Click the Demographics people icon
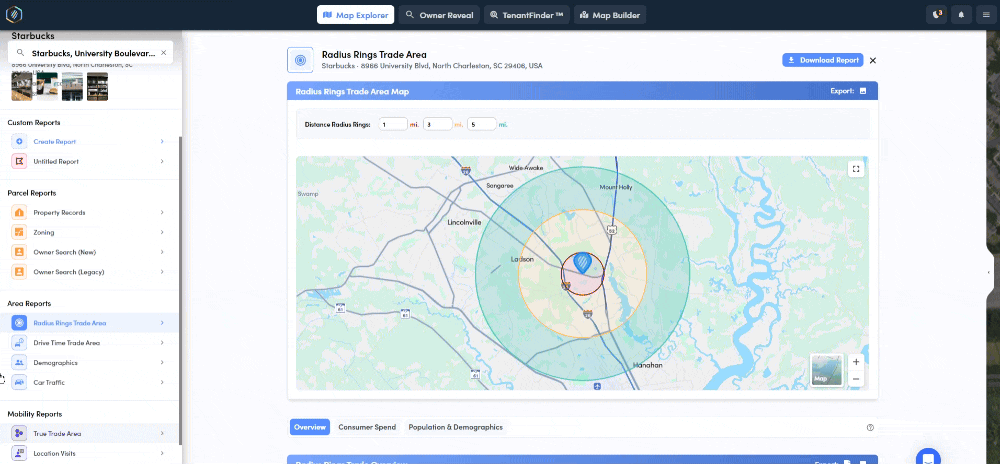The width and height of the screenshot is (1000, 464). point(19,363)
